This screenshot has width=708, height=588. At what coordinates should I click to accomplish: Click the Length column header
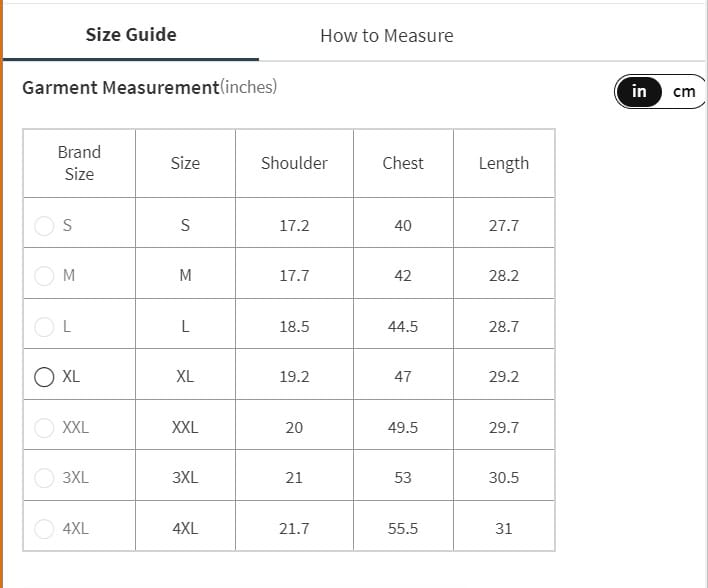pos(504,163)
